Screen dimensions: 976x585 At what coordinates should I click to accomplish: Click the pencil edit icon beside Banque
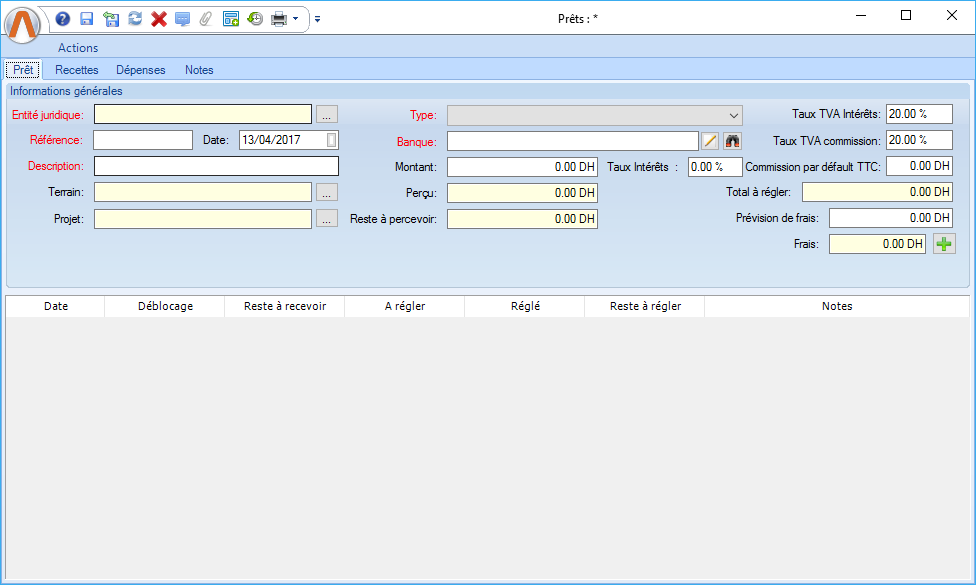pyautogui.click(x=710, y=141)
